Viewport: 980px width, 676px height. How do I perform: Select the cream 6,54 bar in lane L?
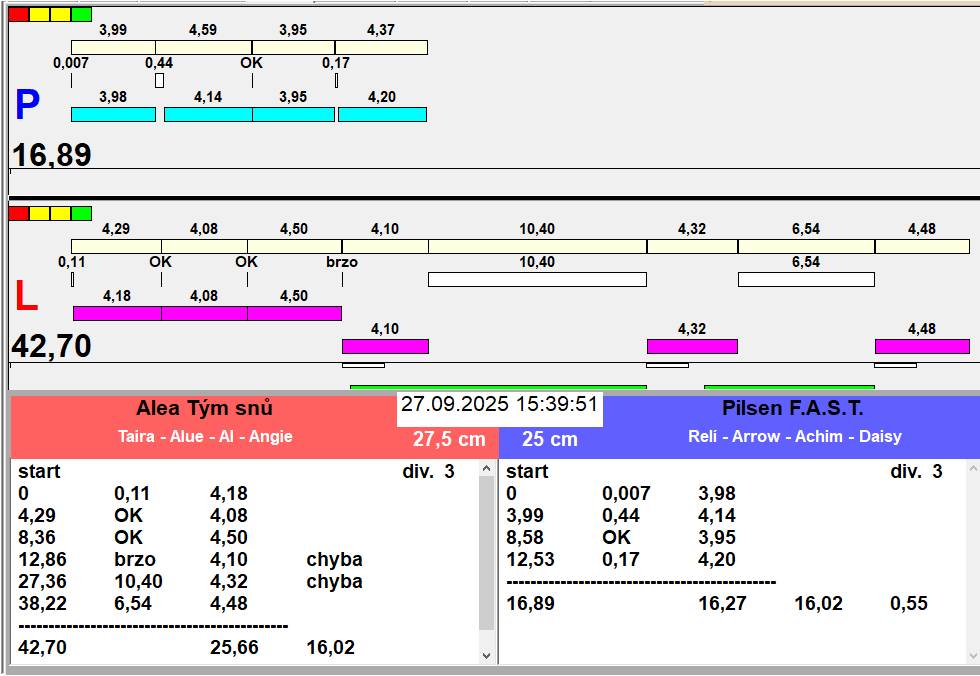[x=806, y=246]
